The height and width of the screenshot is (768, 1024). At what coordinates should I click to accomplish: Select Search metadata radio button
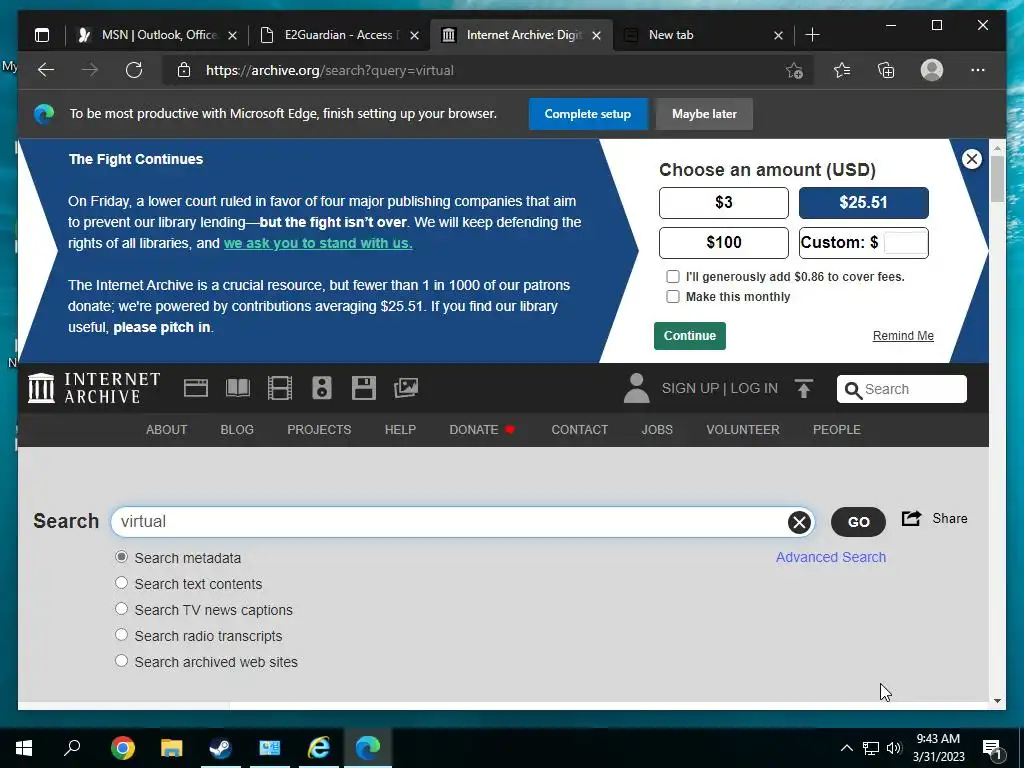pyautogui.click(x=121, y=557)
